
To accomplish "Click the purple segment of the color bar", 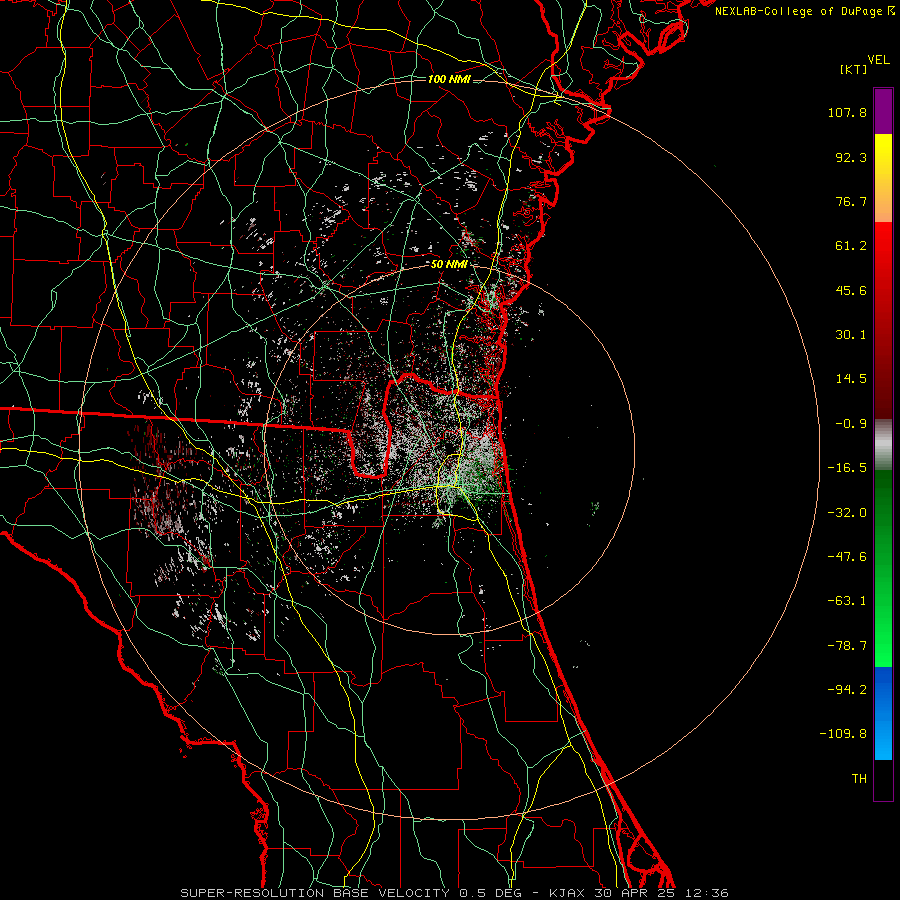I will click(883, 111).
